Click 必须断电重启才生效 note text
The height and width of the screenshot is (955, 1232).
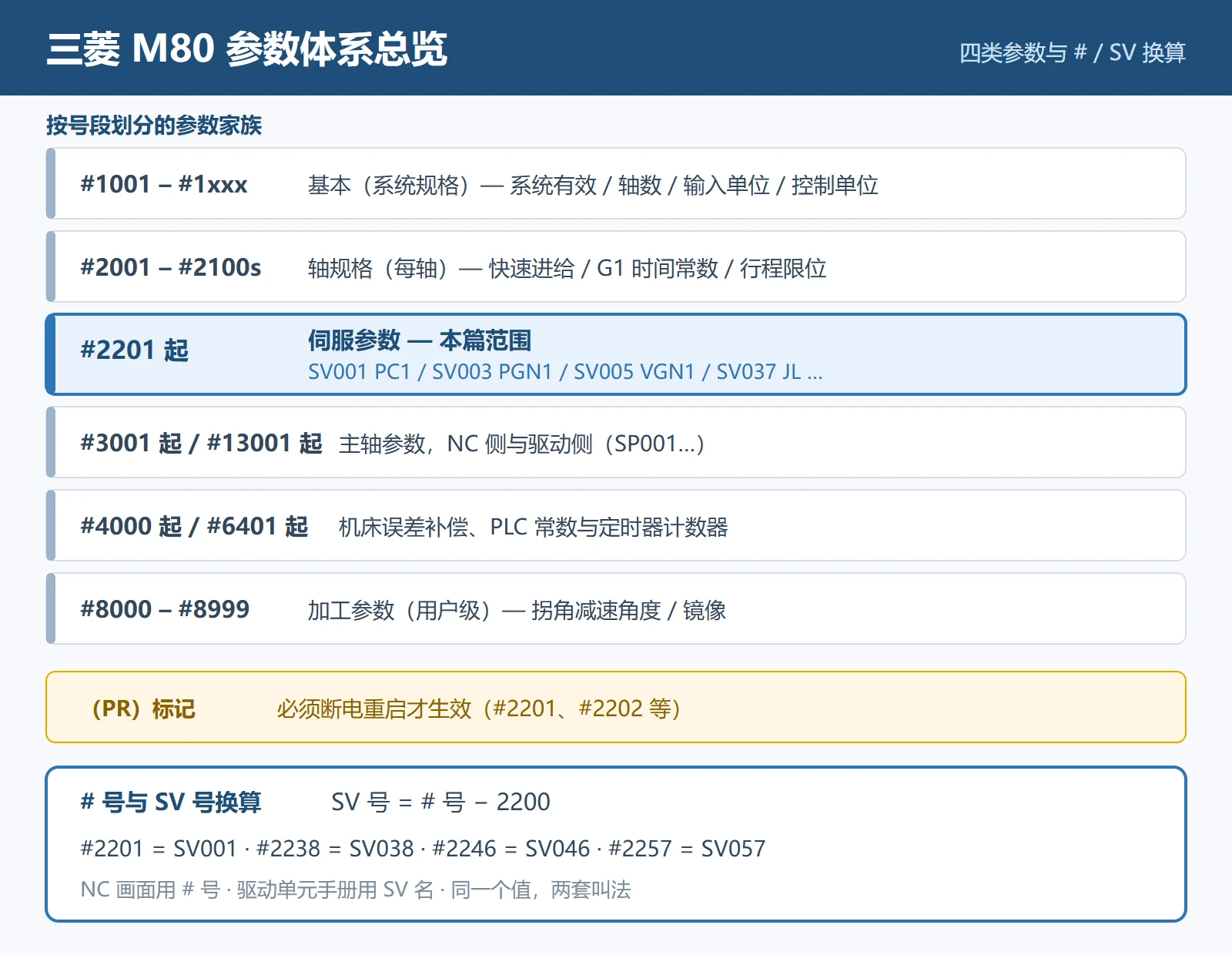point(479,709)
